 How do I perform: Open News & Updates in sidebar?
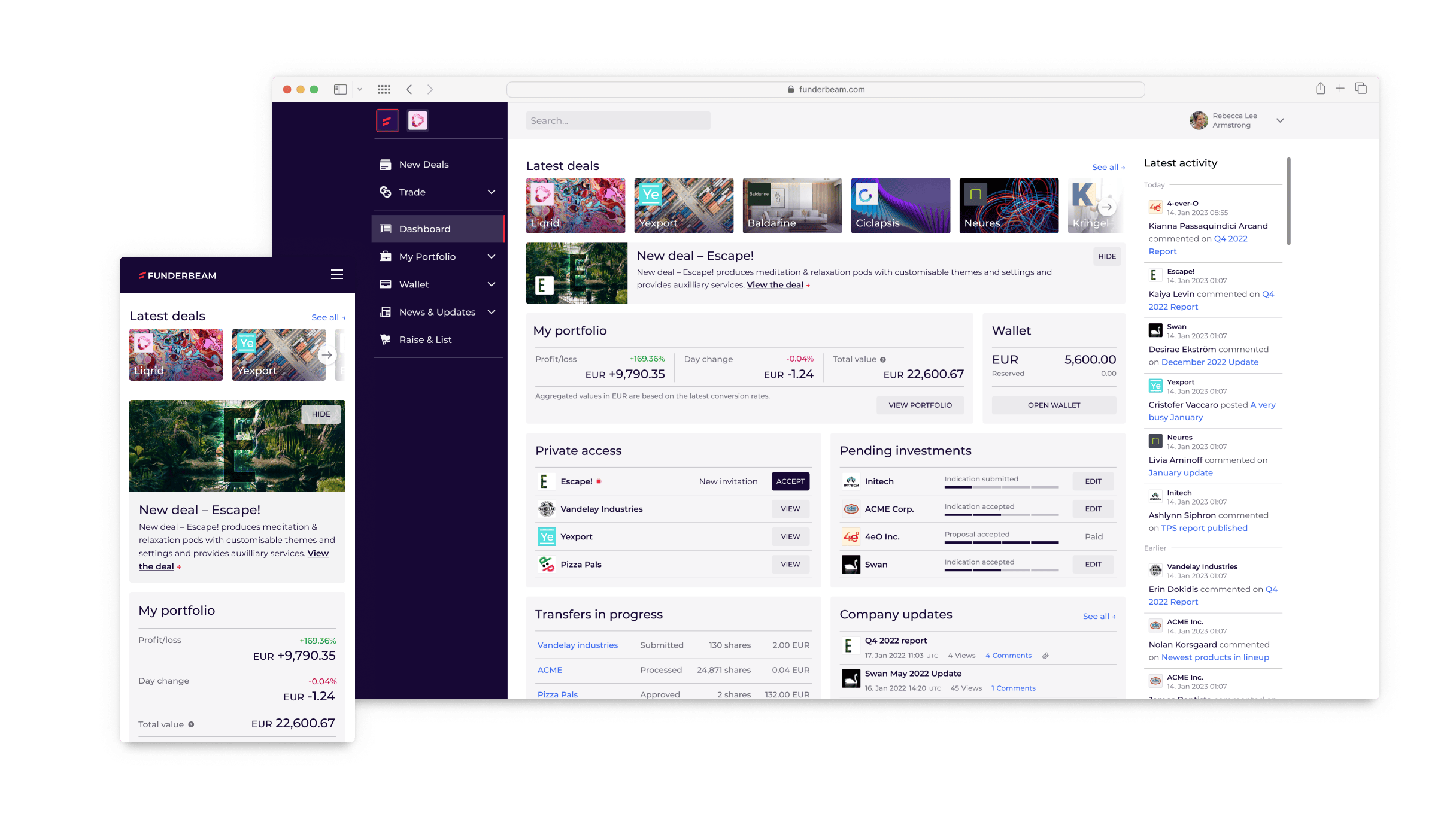(x=437, y=312)
